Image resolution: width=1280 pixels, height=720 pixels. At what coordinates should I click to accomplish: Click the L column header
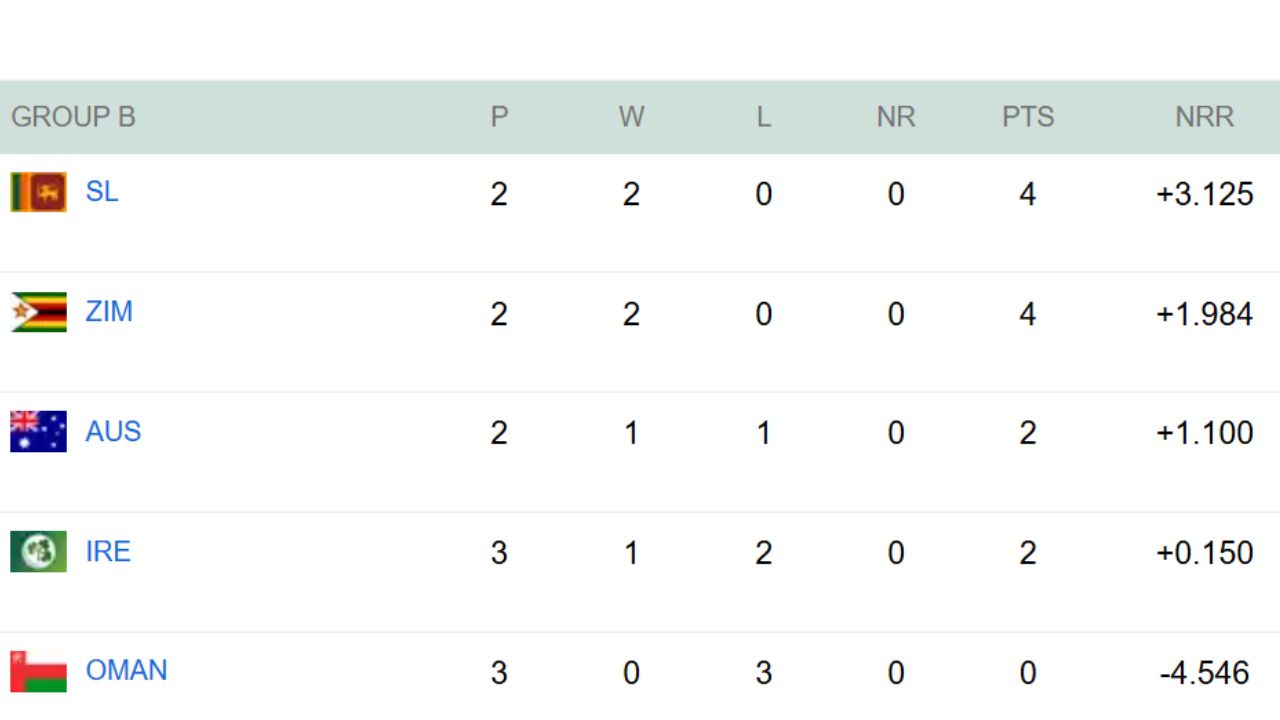pos(763,117)
